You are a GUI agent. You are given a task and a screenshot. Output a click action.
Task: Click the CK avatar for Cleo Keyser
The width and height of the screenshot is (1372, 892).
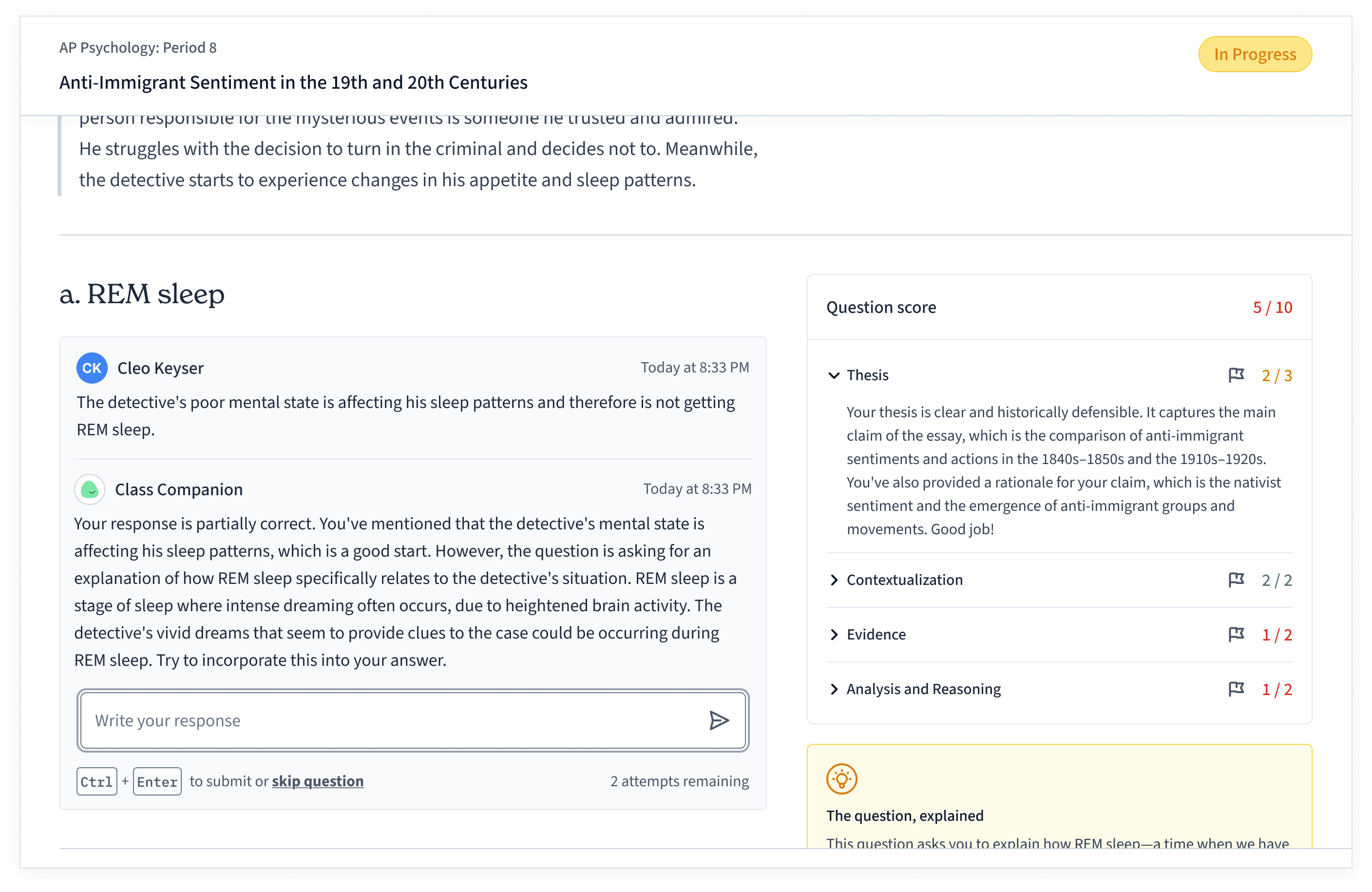click(92, 368)
